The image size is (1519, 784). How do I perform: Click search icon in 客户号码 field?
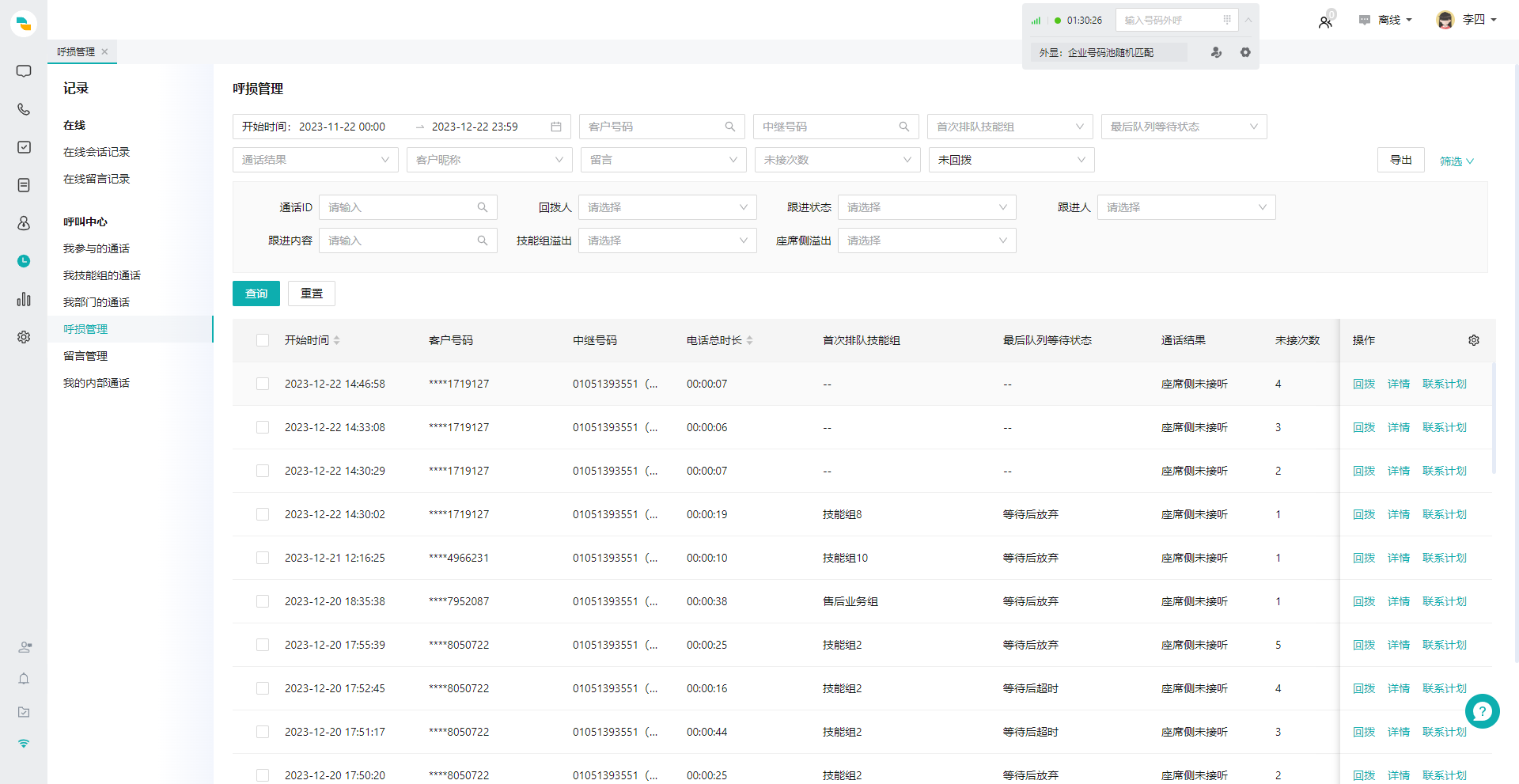pos(730,127)
